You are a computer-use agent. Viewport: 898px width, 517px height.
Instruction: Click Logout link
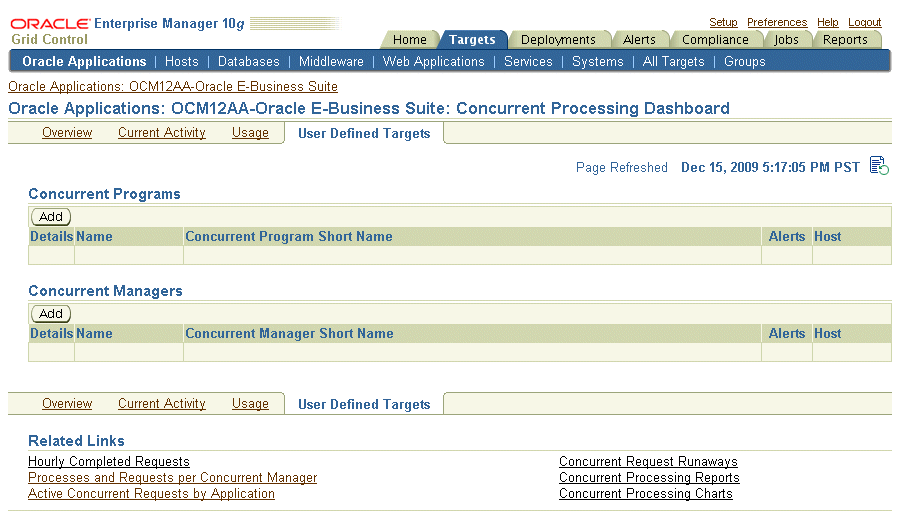click(865, 22)
